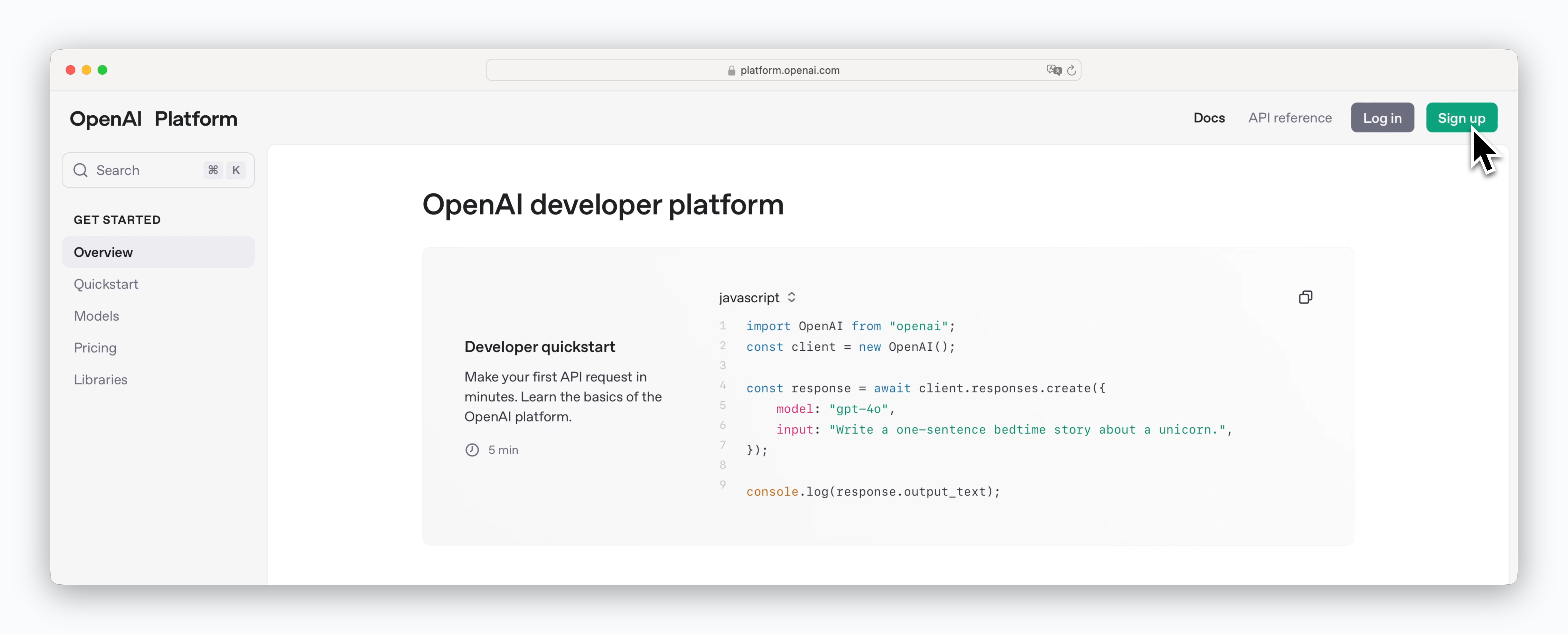Screen dimensions: 1568x634
Task: Click the await client.responses.create code line
Action: point(926,388)
